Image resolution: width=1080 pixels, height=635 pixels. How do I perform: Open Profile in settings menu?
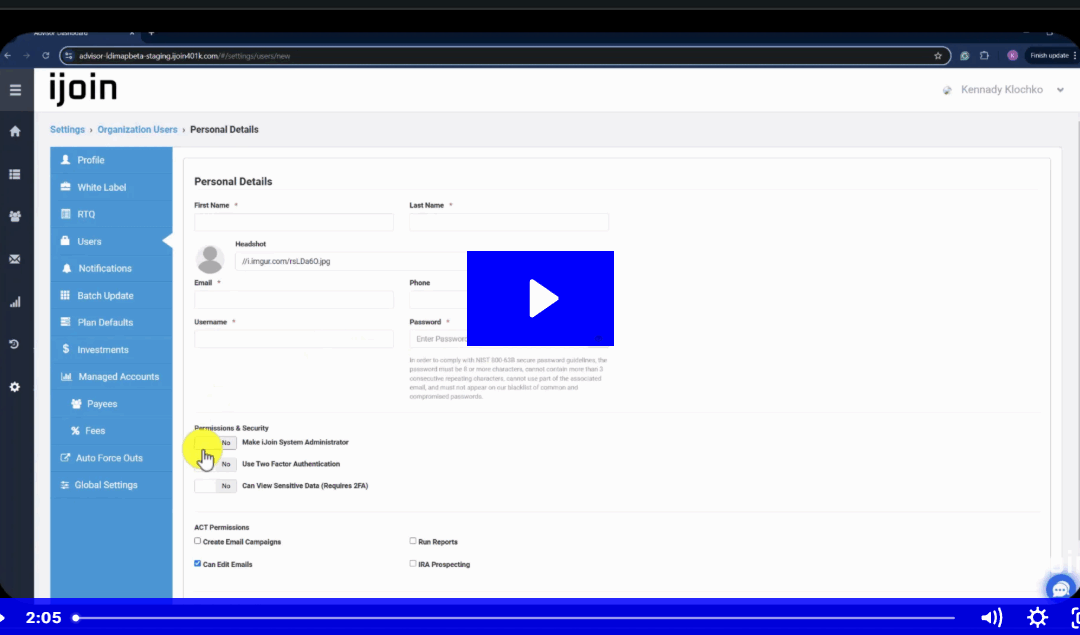(112, 160)
